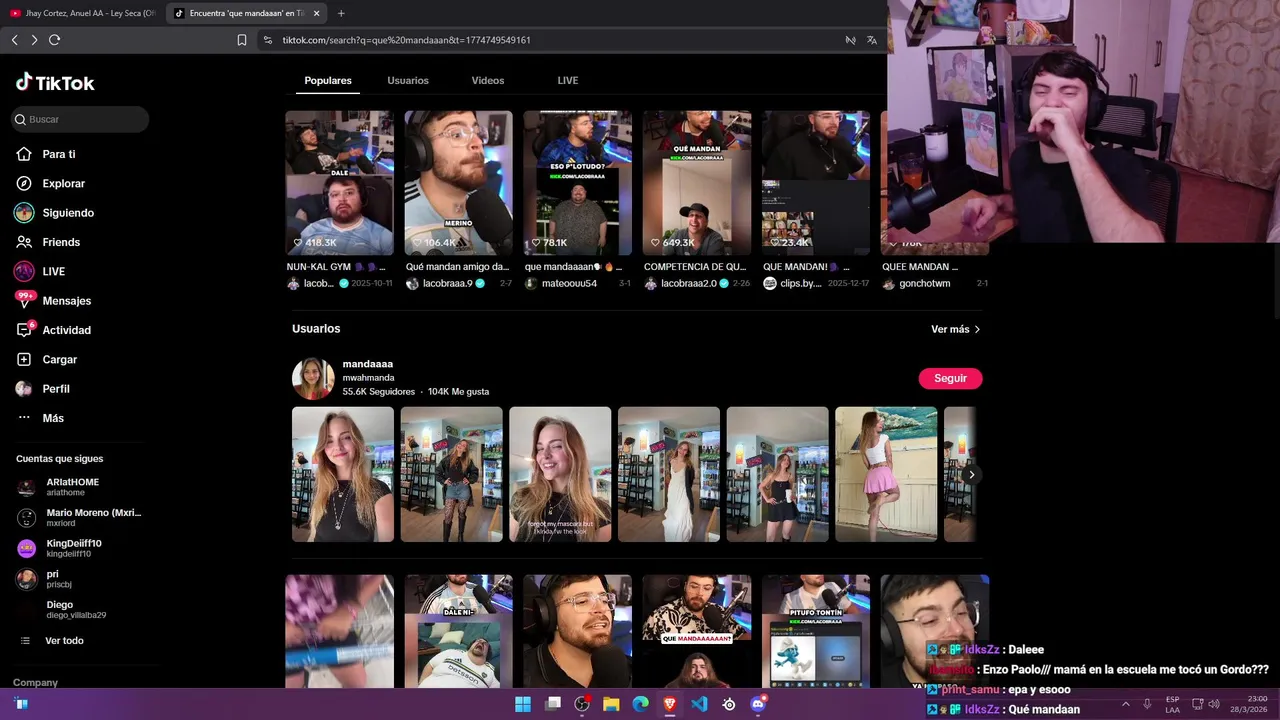
Task: Open the Company footer link
Action: (35, 683)
